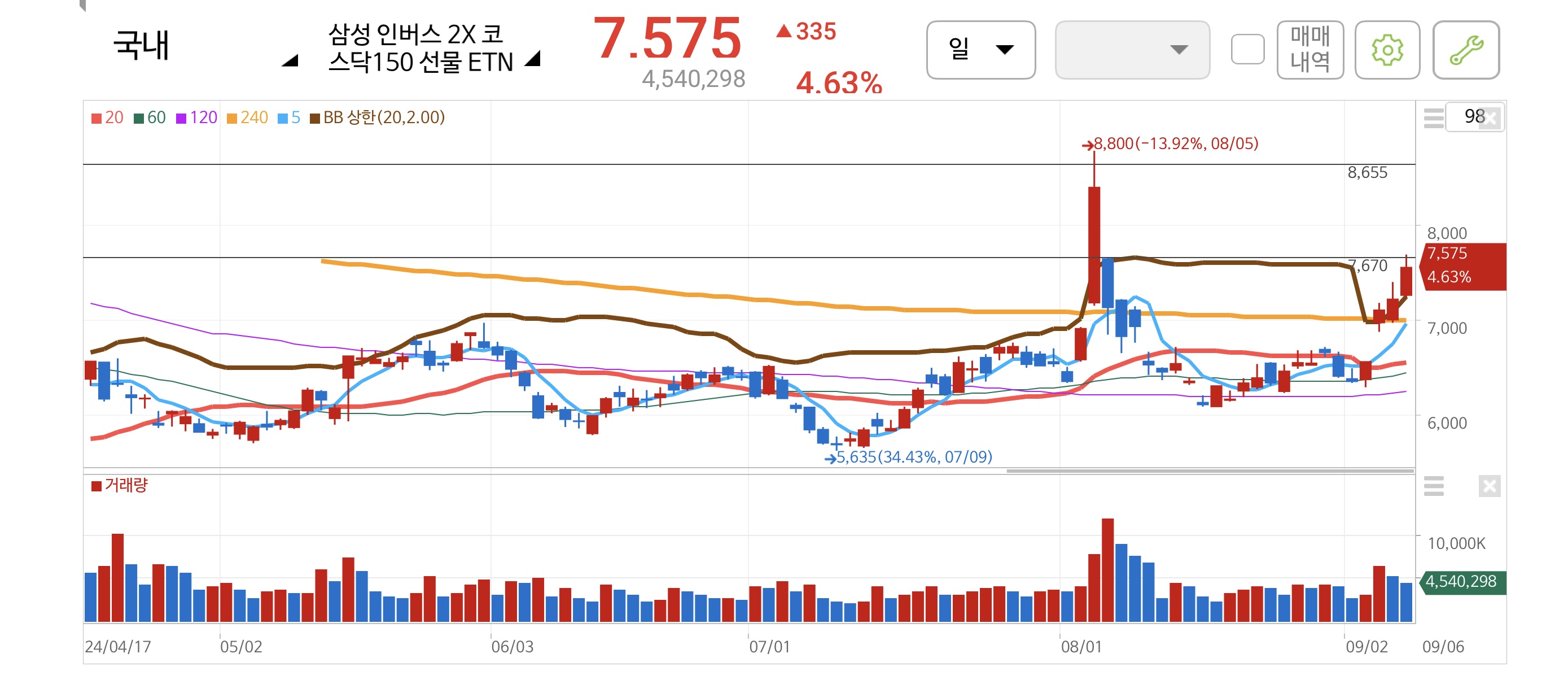
Task: Click the 07/01 date label
Action: (769, 647)
